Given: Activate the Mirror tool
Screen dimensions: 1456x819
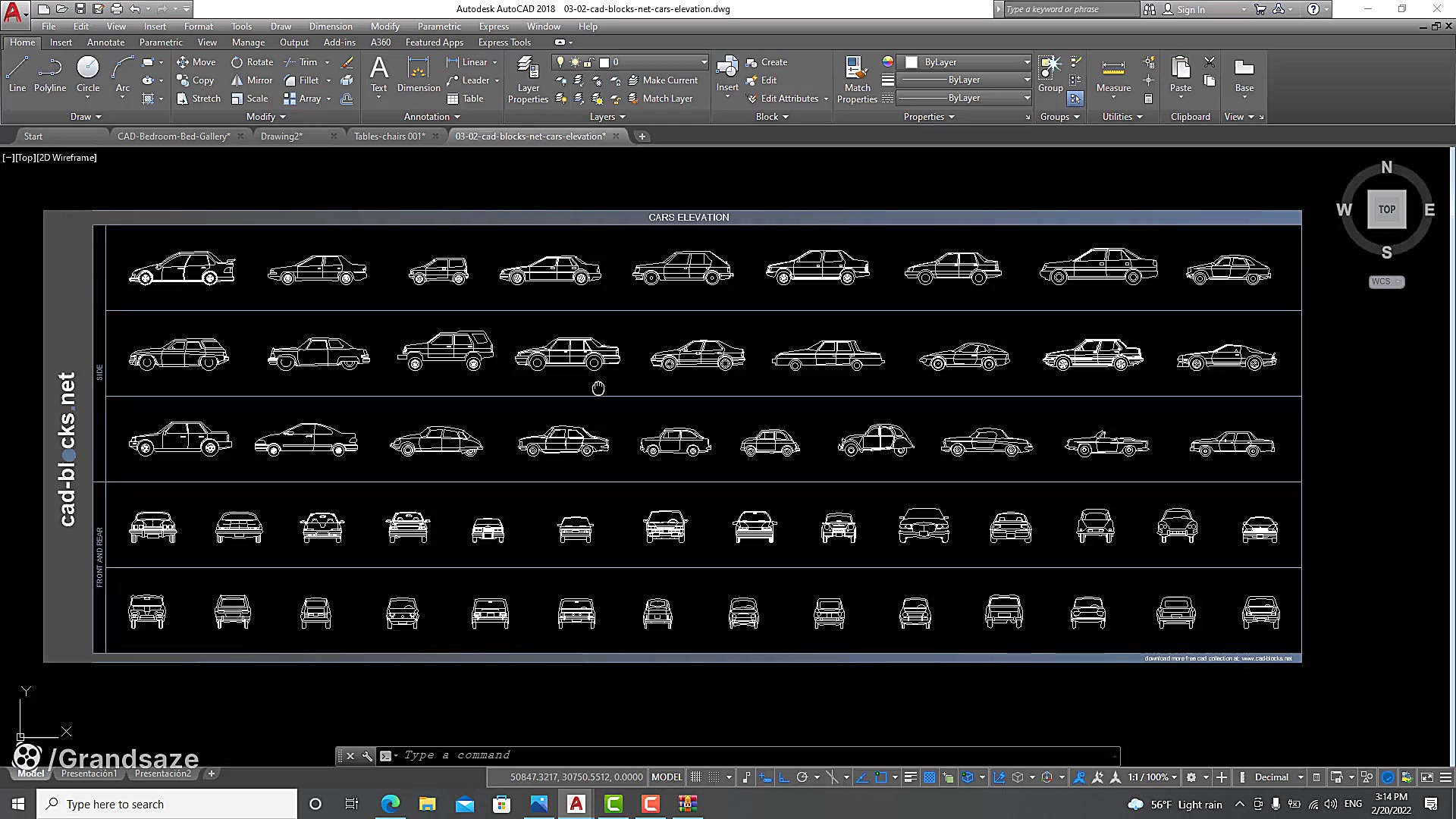Looking at the screenshot, I should [x=252, y=80].
